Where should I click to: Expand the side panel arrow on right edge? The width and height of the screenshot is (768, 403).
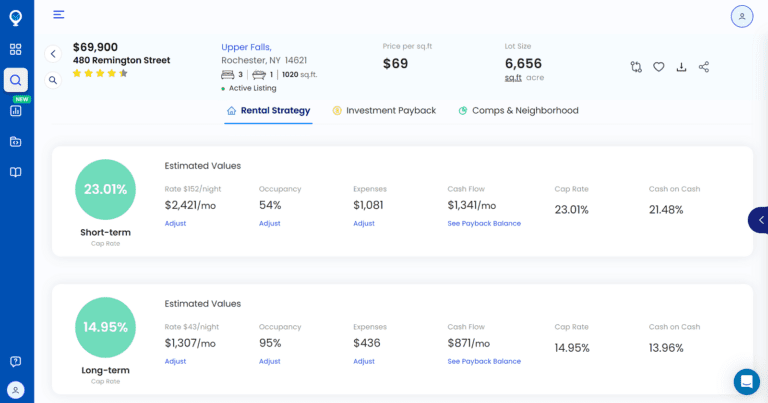760,220
